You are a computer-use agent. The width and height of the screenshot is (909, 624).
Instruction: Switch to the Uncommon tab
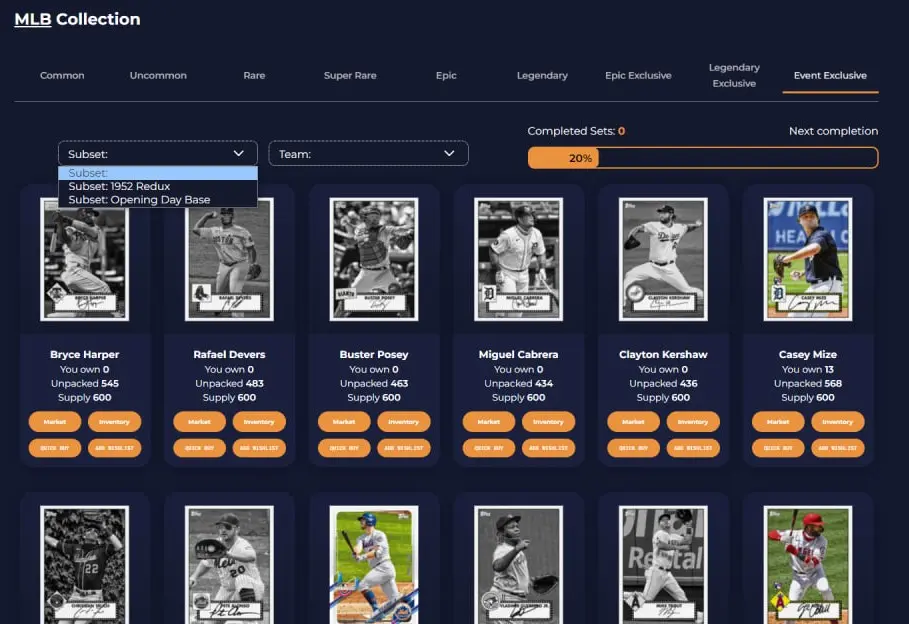[x=158, y=75]
